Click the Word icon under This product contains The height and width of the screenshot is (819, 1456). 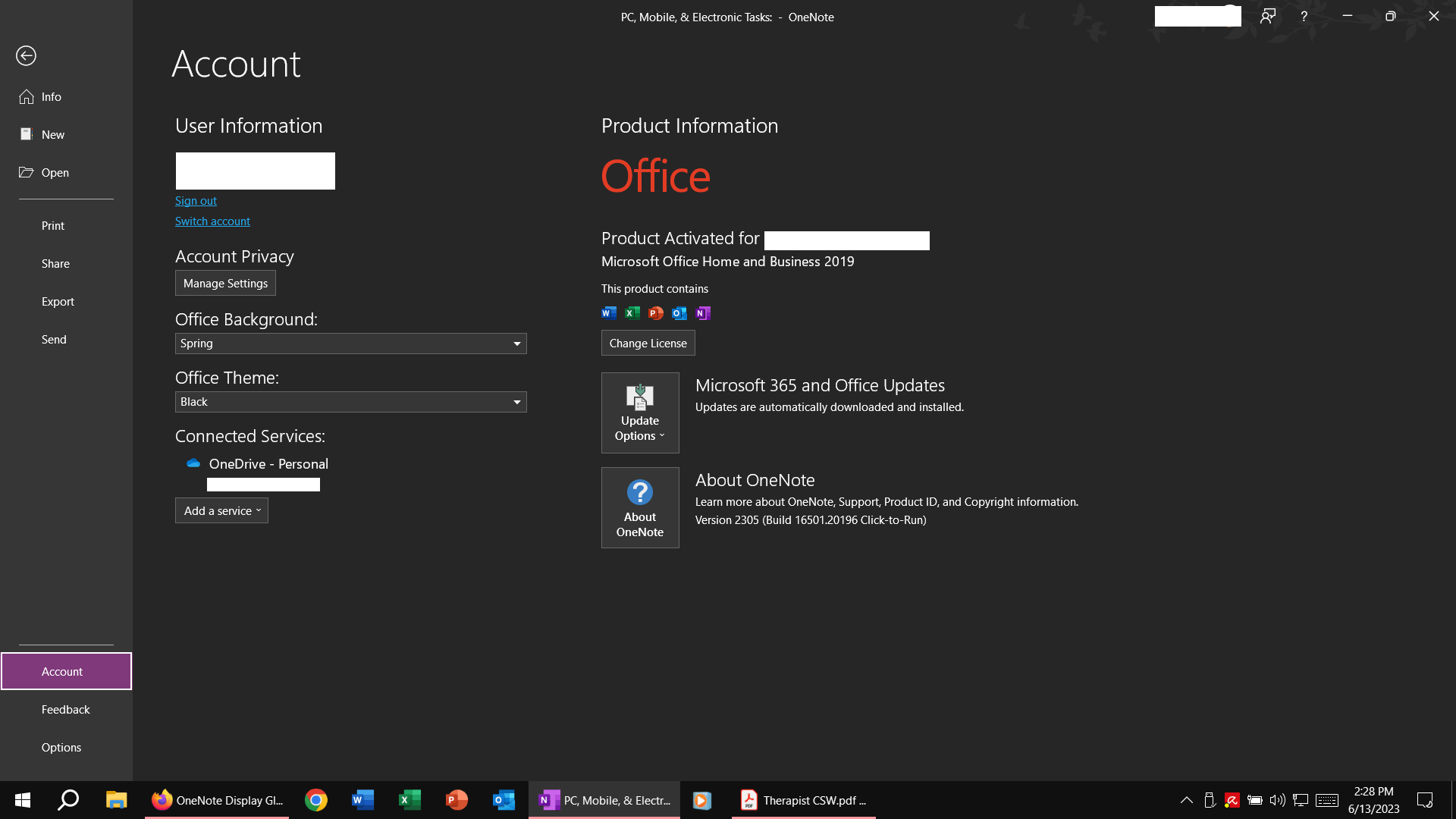click(x=609, y=312)
